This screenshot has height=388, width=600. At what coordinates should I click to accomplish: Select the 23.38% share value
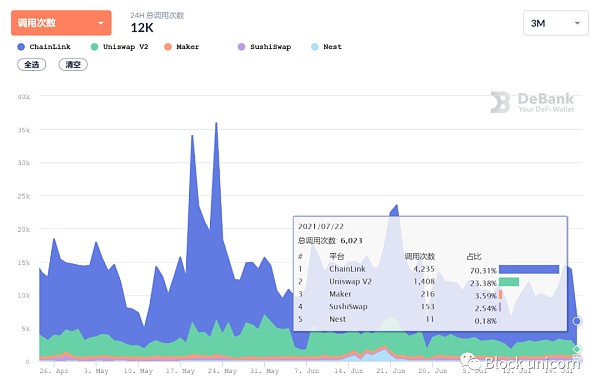[x=483, y=284]
